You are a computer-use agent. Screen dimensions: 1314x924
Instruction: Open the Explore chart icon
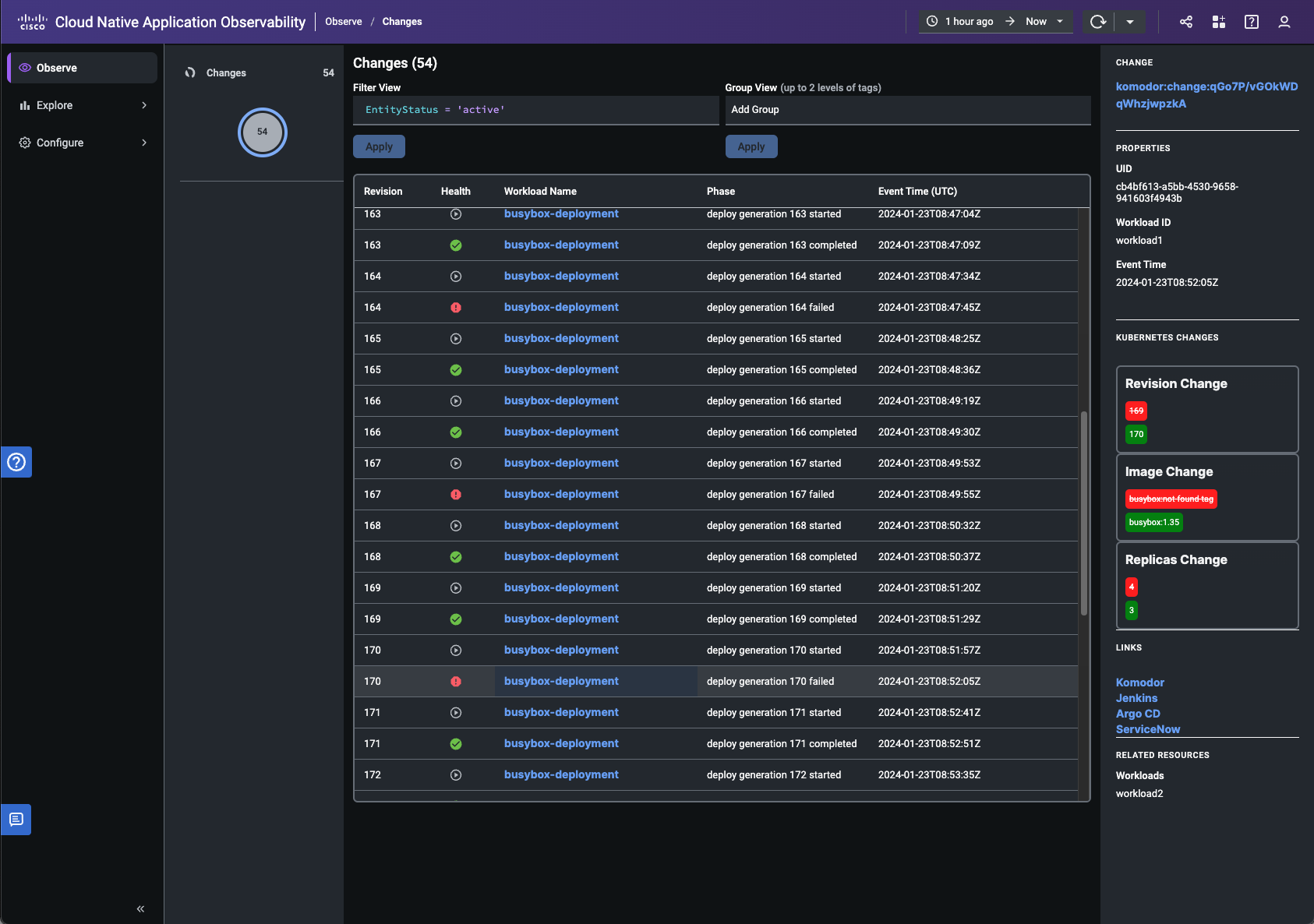tap(24, 105)
